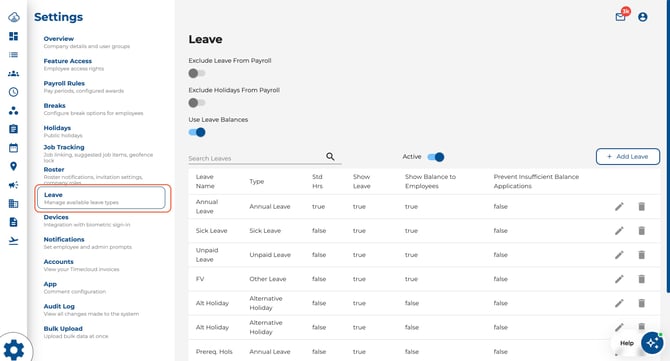Click the location pin icon in sidebar

(x=13, y=166)
